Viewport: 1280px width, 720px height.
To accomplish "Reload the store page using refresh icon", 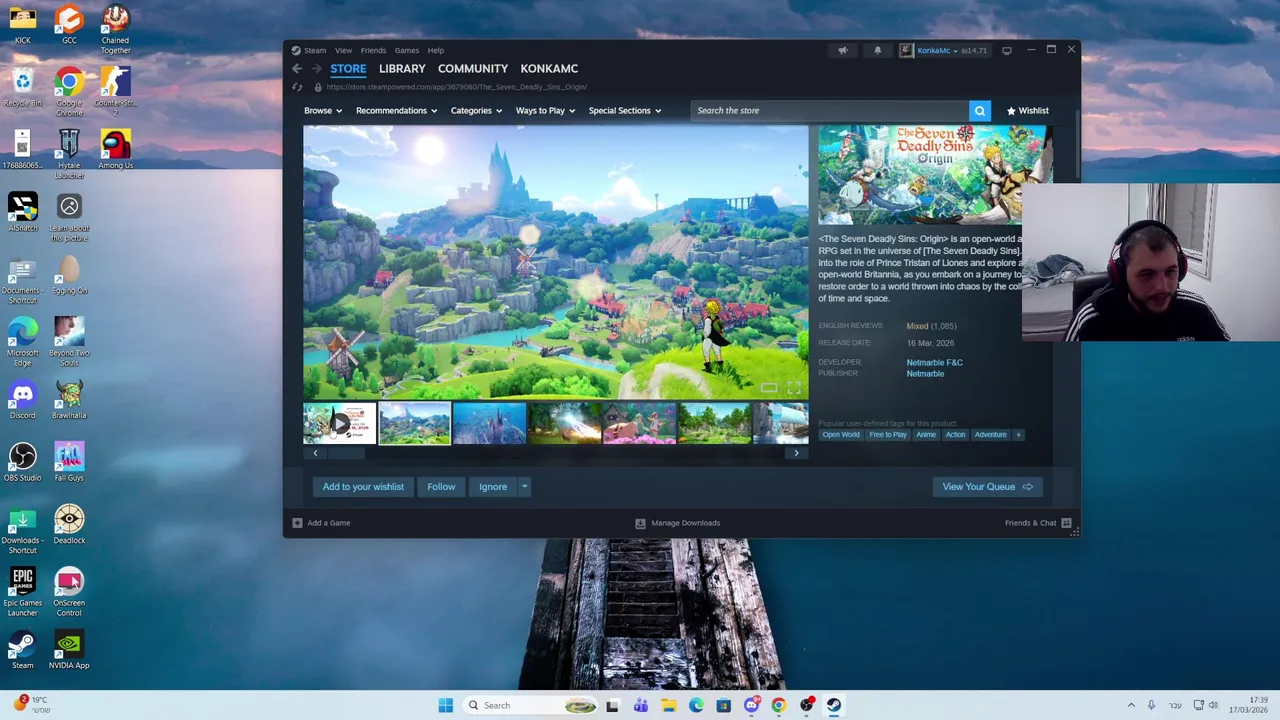I will point(297,87).
